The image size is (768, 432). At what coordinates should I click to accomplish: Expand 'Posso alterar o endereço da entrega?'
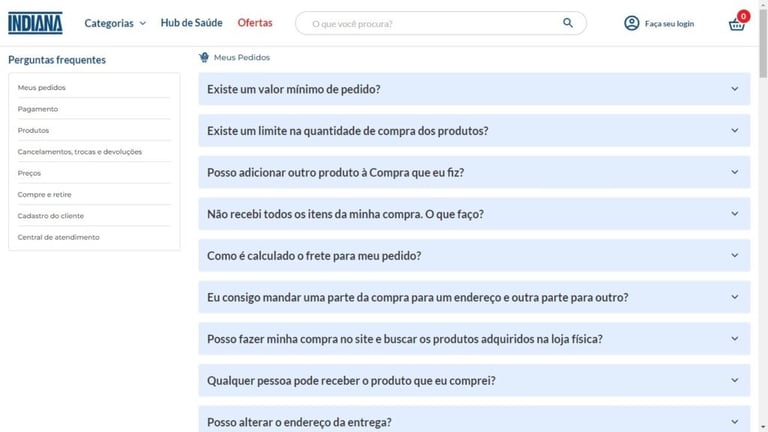474,421
